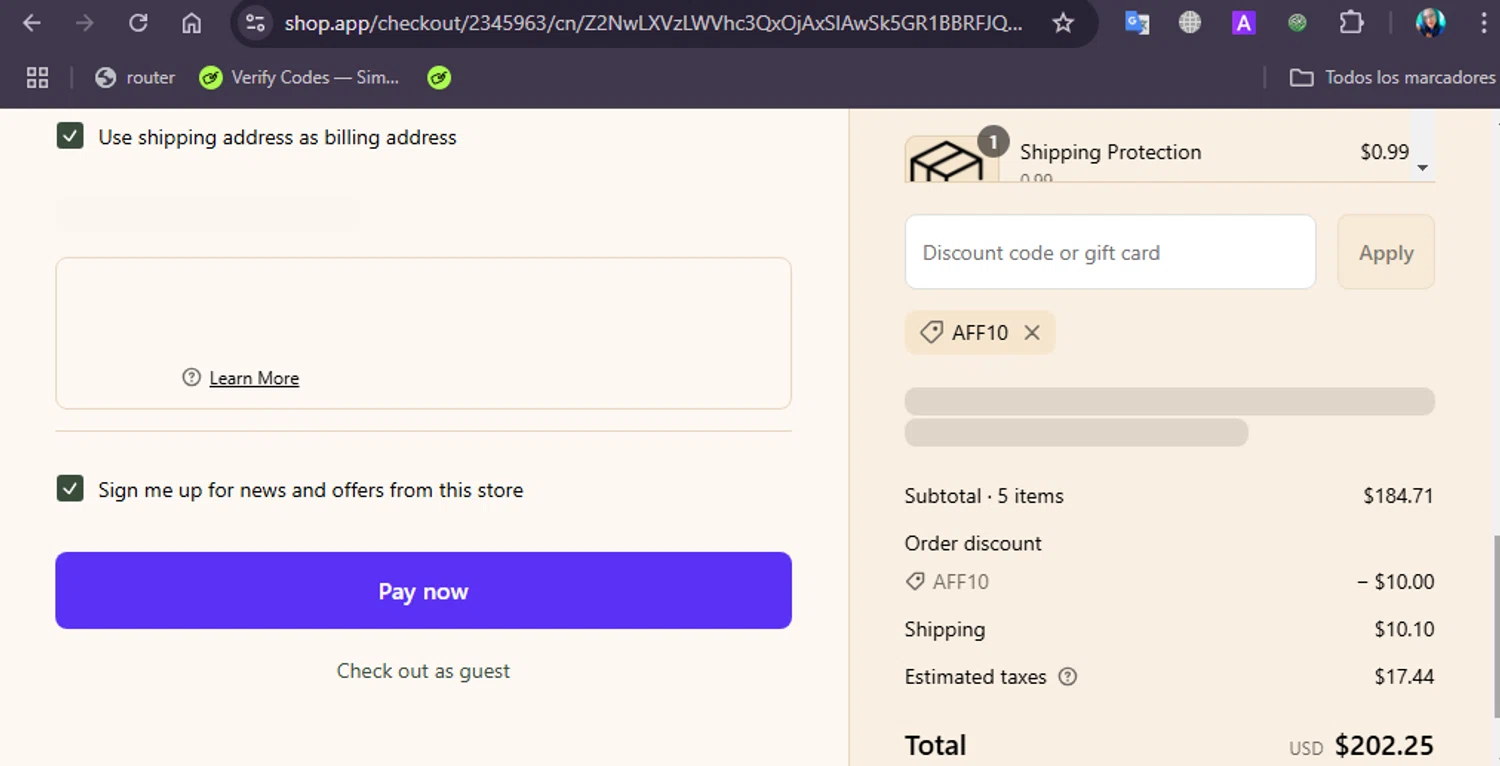Go back to previous page
The image size is (1500, 766).
[x=32, y=23]
